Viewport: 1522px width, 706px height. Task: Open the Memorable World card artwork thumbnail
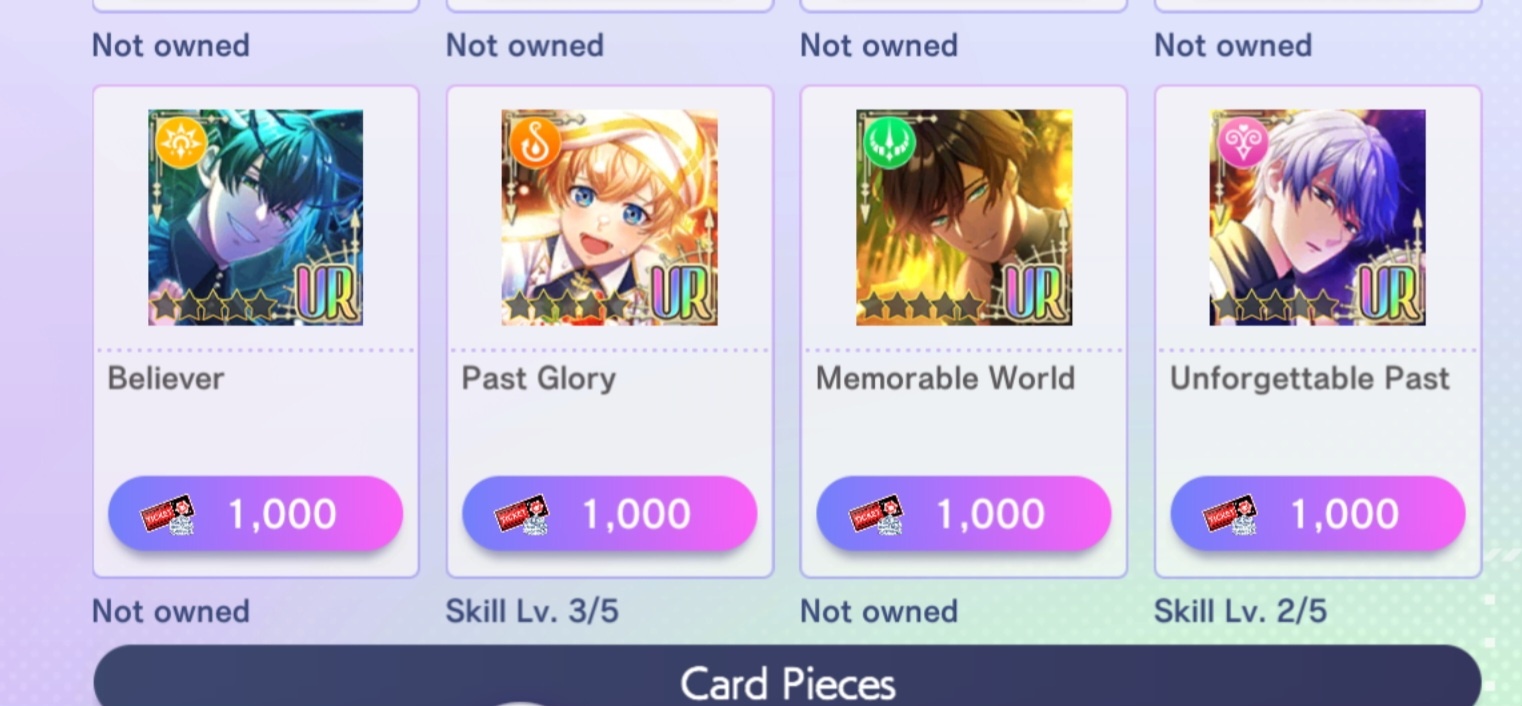click(x=964, y=218)
